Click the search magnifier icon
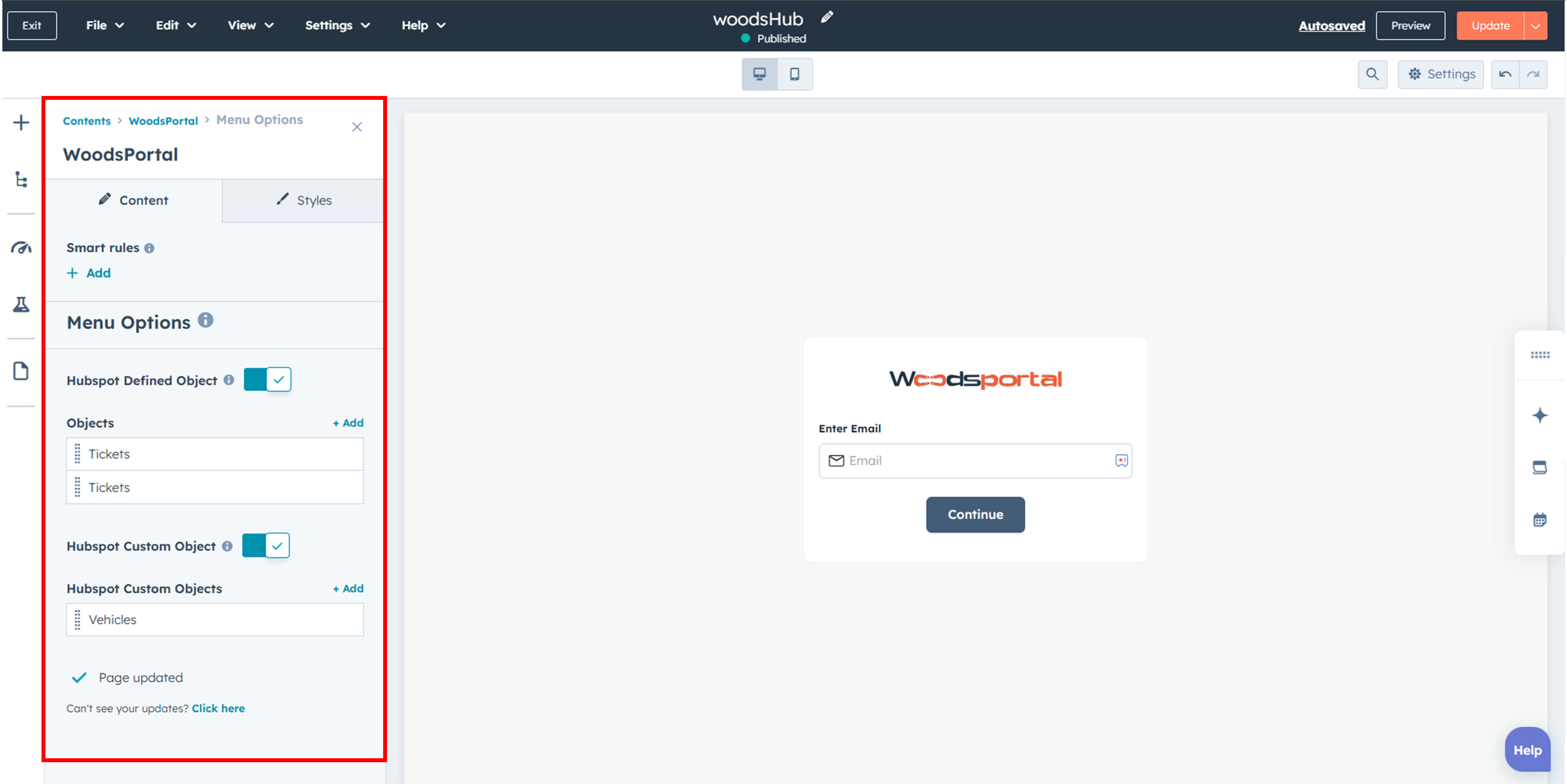 (1372, 74)
